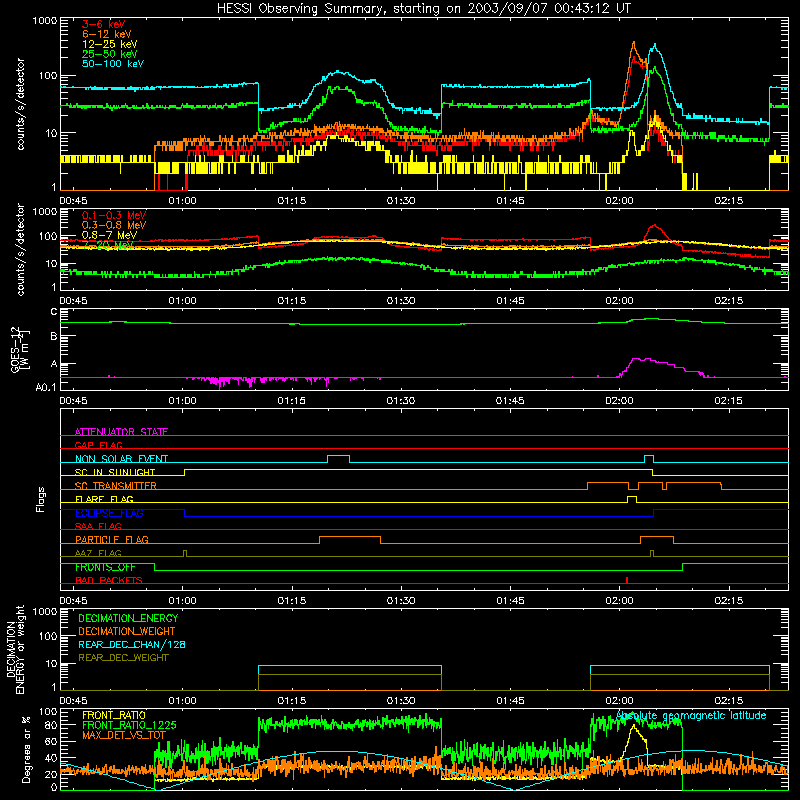Click the C tick label on the GOES axis
This screenshot has width=800, height=800.
[x=54, y=312]
